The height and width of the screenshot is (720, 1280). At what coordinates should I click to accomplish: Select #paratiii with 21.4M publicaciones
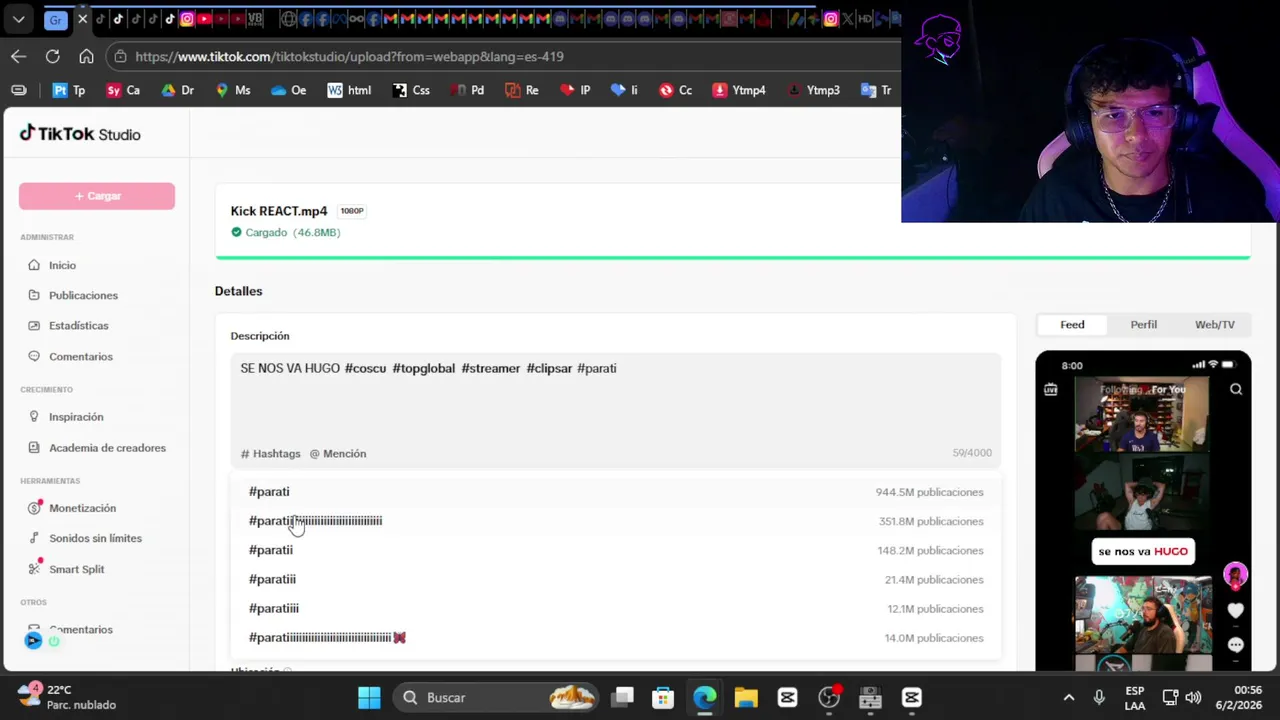pyautogui.click(x=616, y=579)
